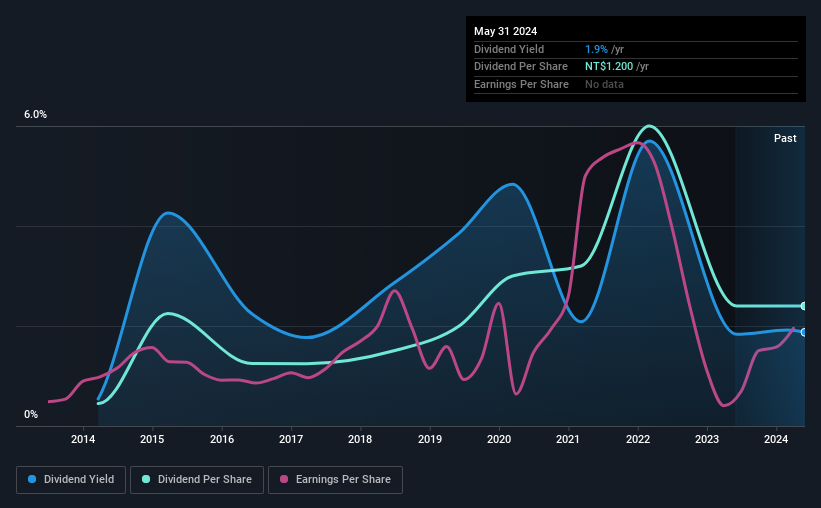The width and height of the screenshot is (821, 508).
Task: Click the Dividend Per Share endpoint marker
Action: coord(803,306)
